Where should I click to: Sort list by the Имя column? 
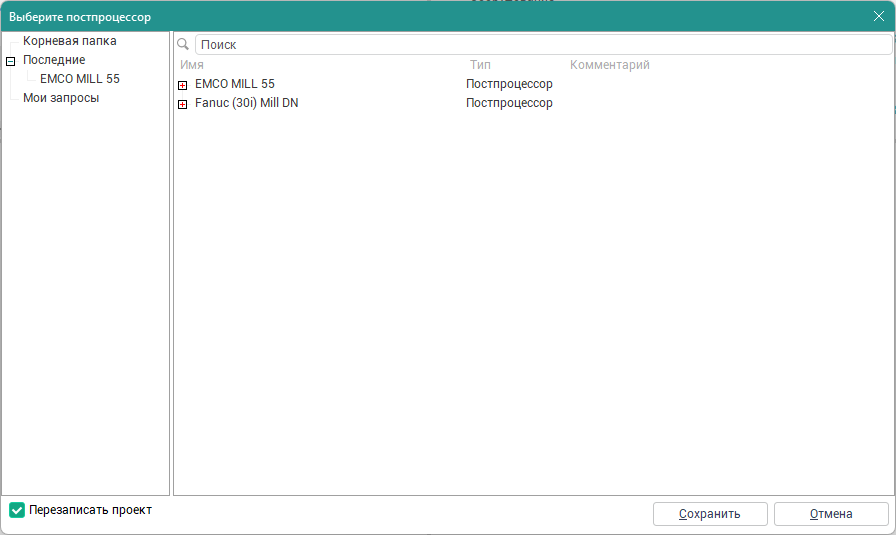(192, 65)
